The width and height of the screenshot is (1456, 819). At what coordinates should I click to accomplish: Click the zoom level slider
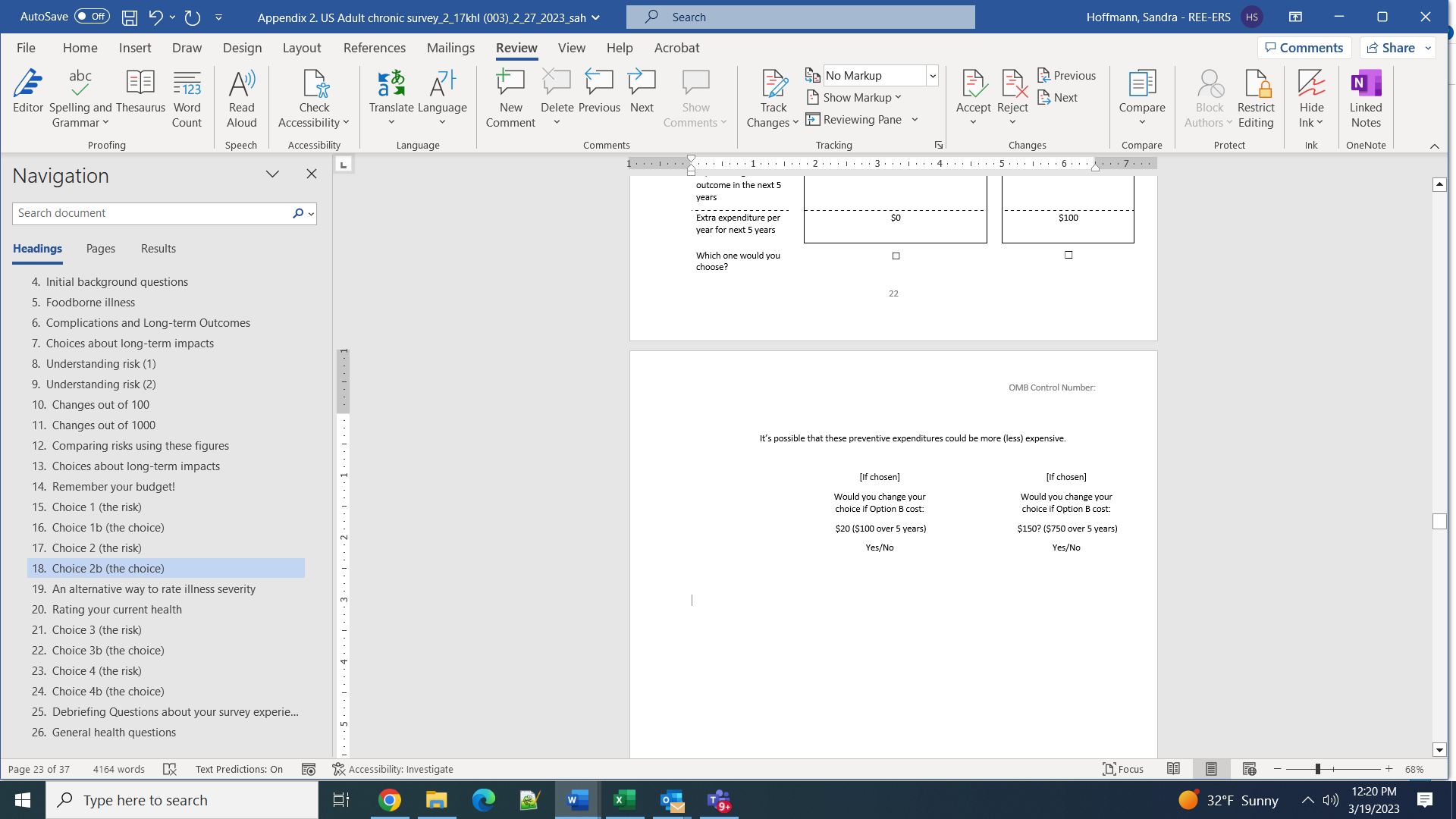coord(1318,769)
